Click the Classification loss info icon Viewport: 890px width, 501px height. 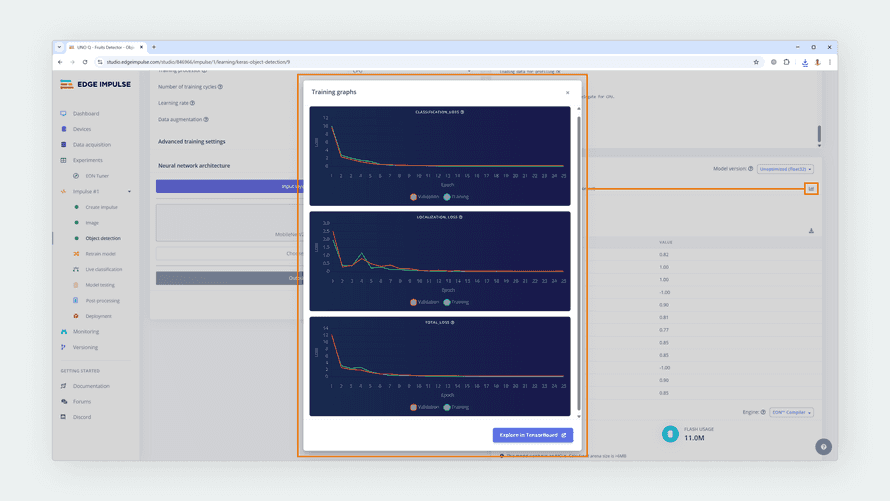point(462,112)
